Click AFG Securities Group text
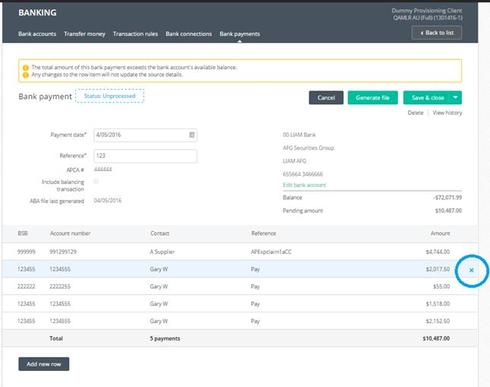This screenshot has width=490, height=387. (x=308, y=148)
